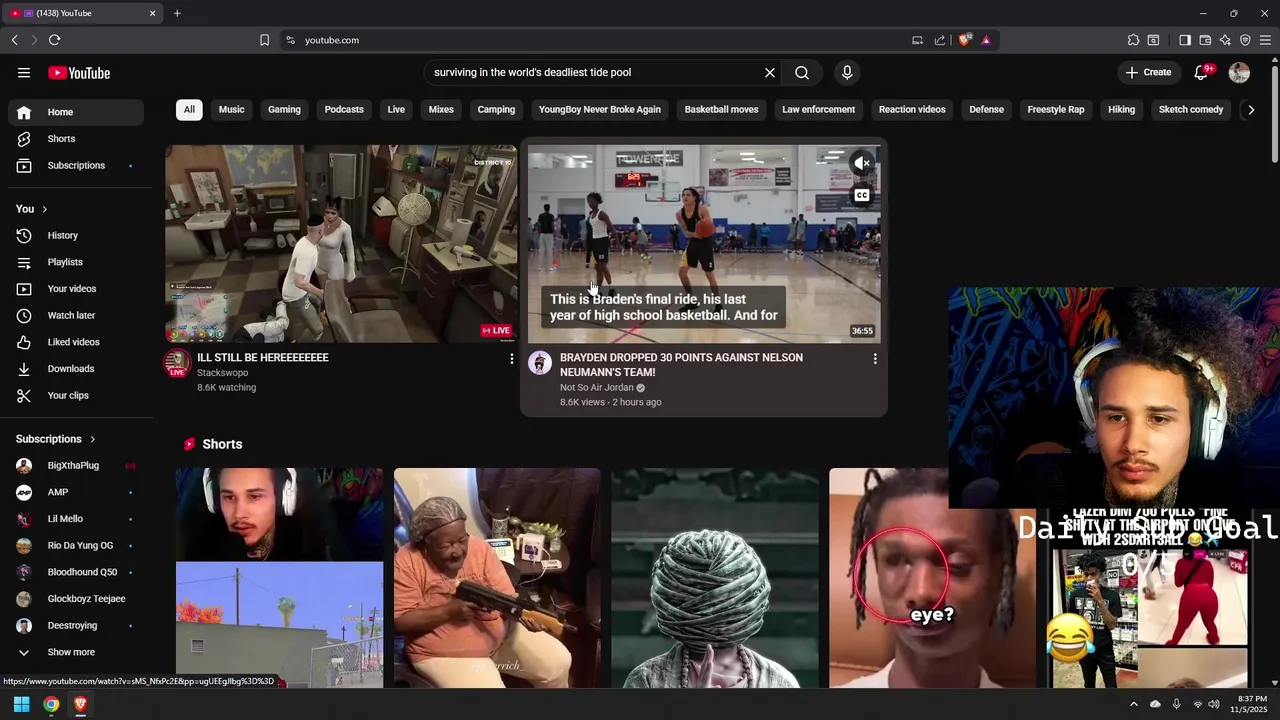Toggle the browser sidebar panel
This screenshot has height=720, width=1280.
pos(1185,40)
